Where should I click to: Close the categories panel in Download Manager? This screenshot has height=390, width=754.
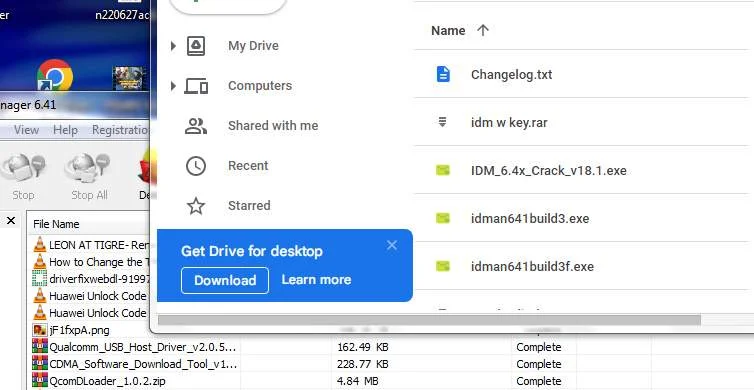coord(11,221)
